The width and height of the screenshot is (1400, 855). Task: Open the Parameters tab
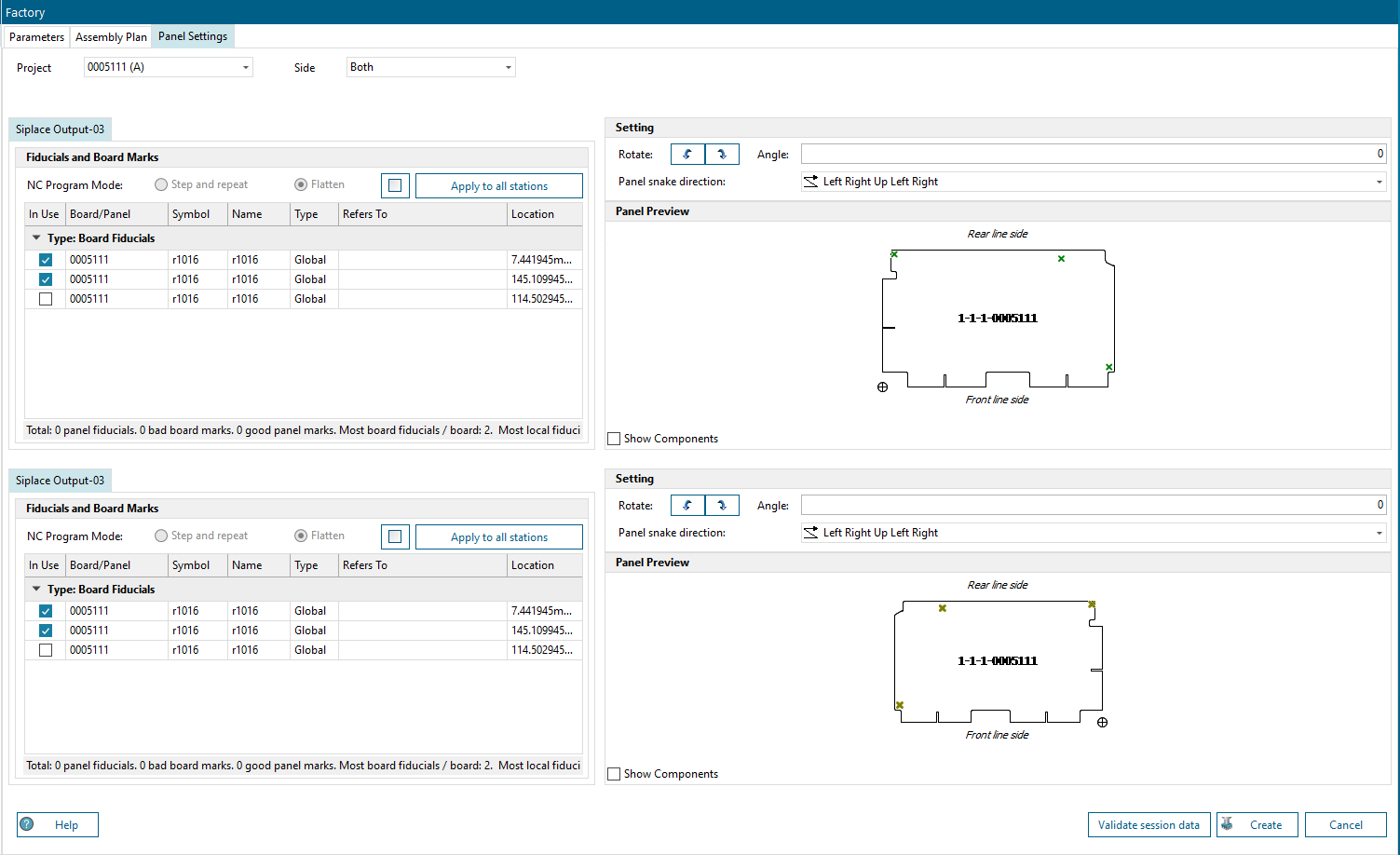(x=35, y=36)
